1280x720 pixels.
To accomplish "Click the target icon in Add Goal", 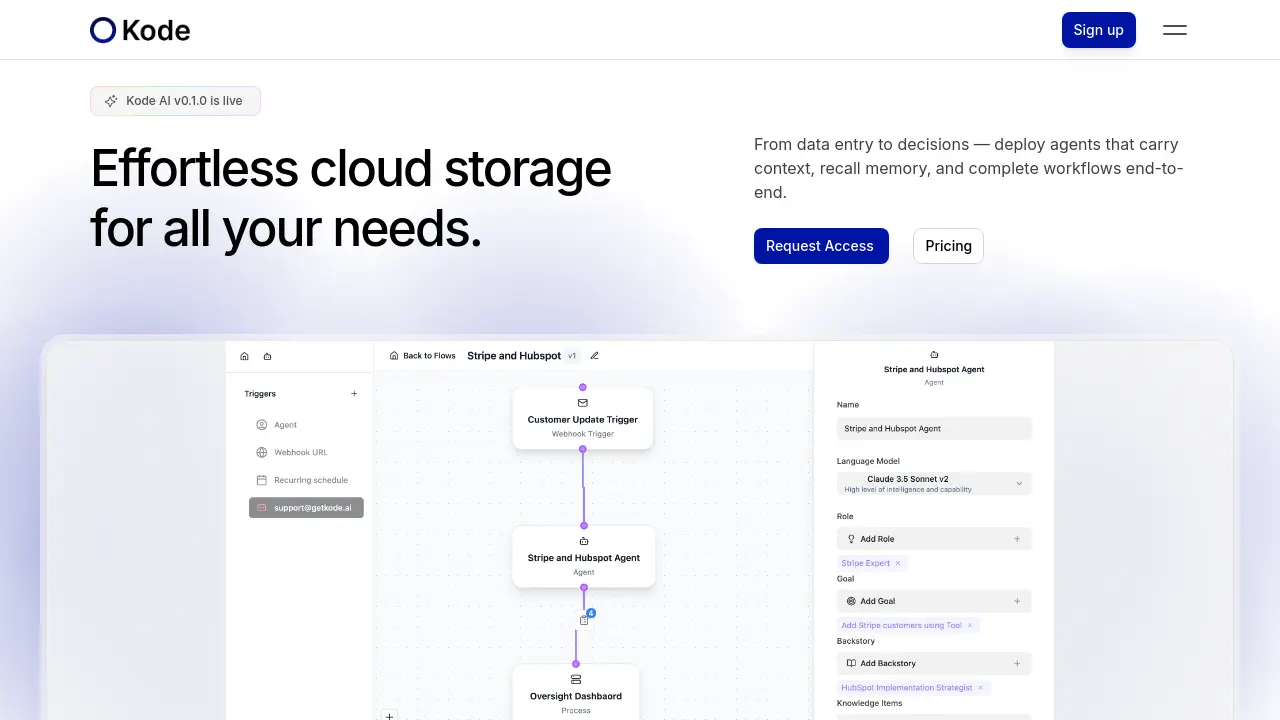I will coord(851,601).
